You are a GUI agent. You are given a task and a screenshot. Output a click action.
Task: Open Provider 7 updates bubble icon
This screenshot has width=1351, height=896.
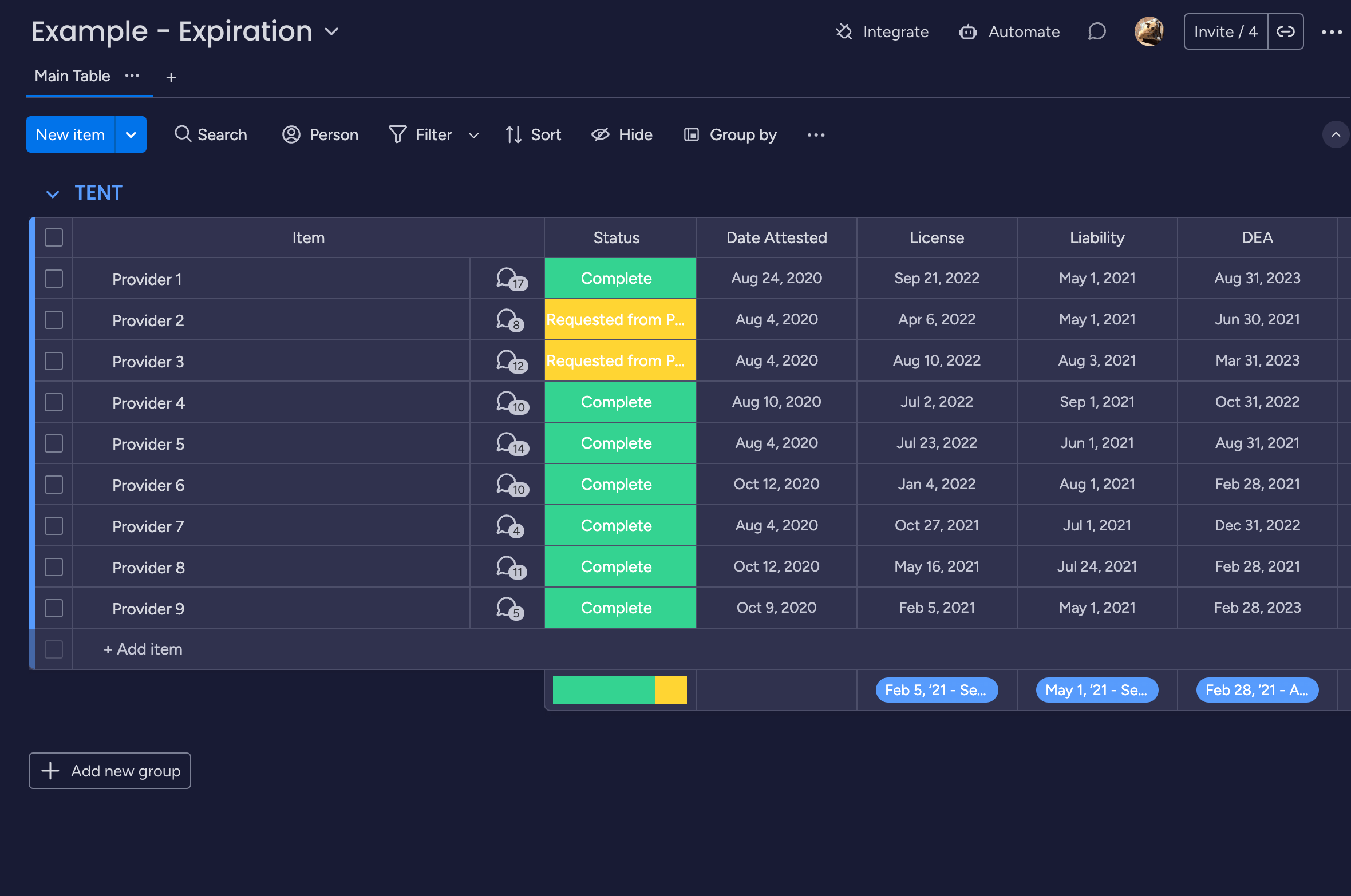509,526
